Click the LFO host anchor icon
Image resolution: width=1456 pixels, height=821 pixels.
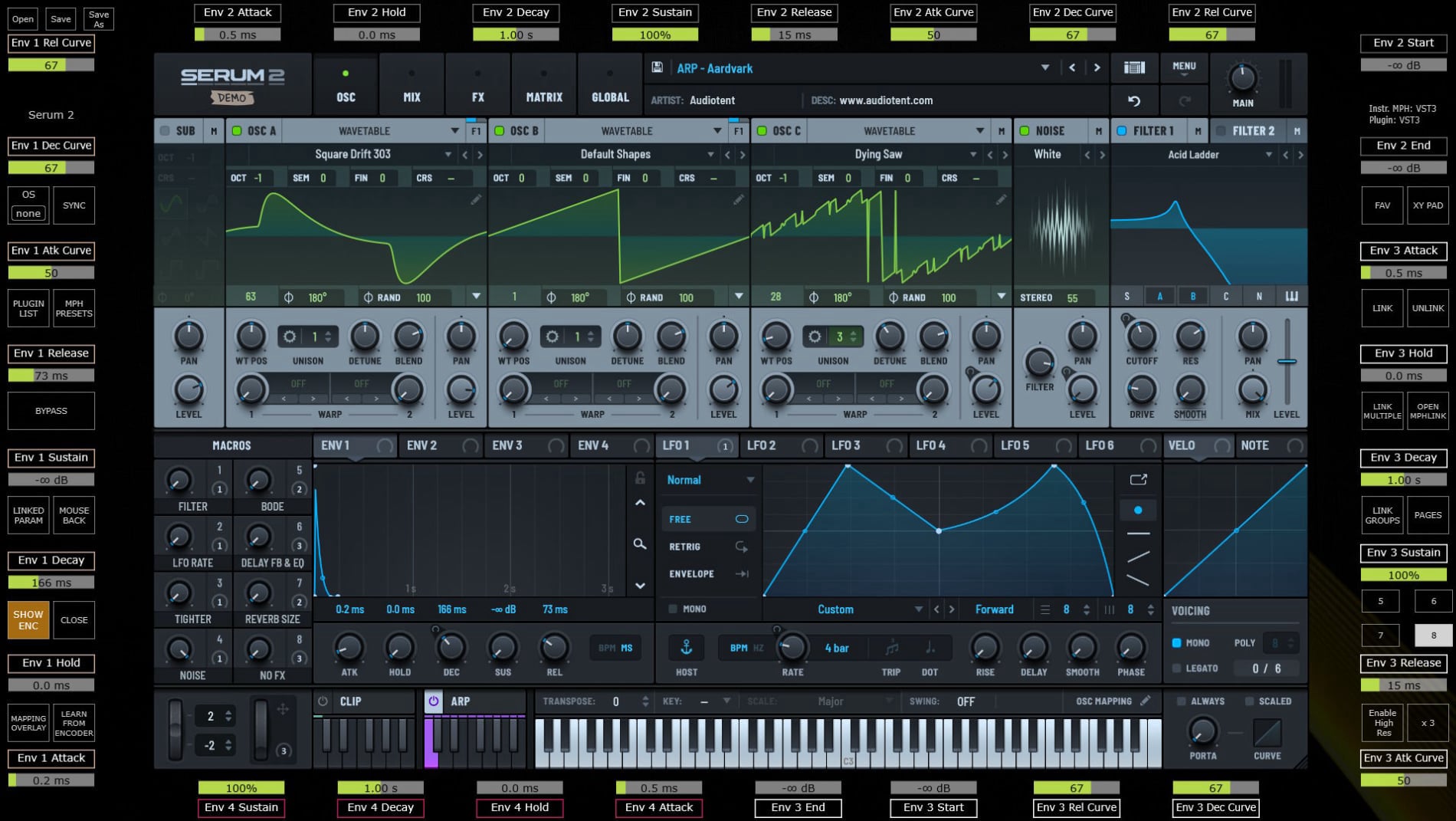pos(686,649)
